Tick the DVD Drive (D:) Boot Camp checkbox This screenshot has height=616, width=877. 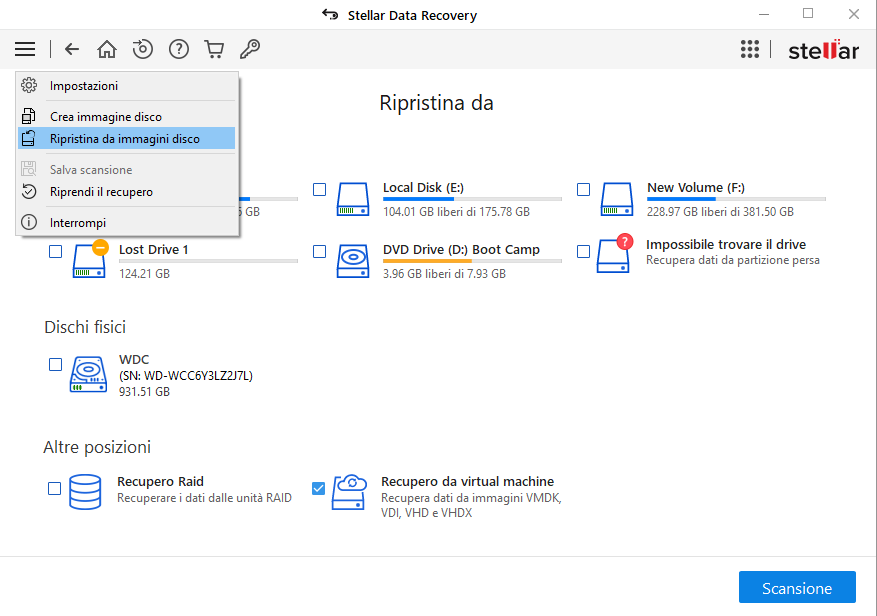(x=319, y=251)
